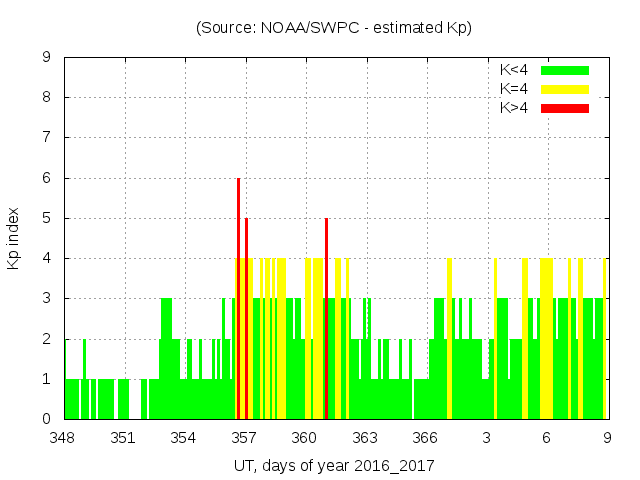This screenshot has height=480, width=640.
Task: Click y-axis tick label 0
Action: [47, 419]
